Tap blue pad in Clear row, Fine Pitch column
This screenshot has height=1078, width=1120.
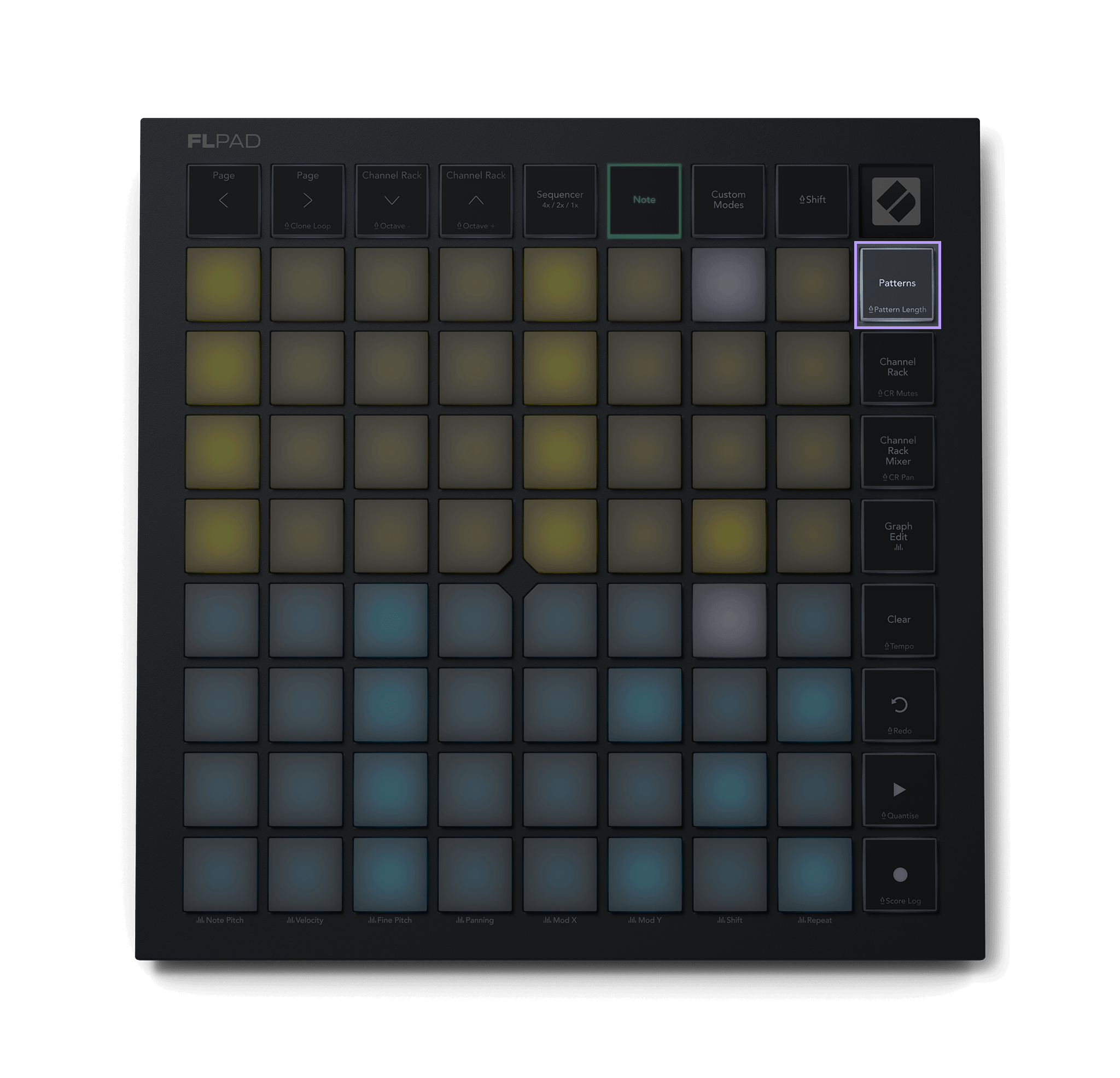391,620
